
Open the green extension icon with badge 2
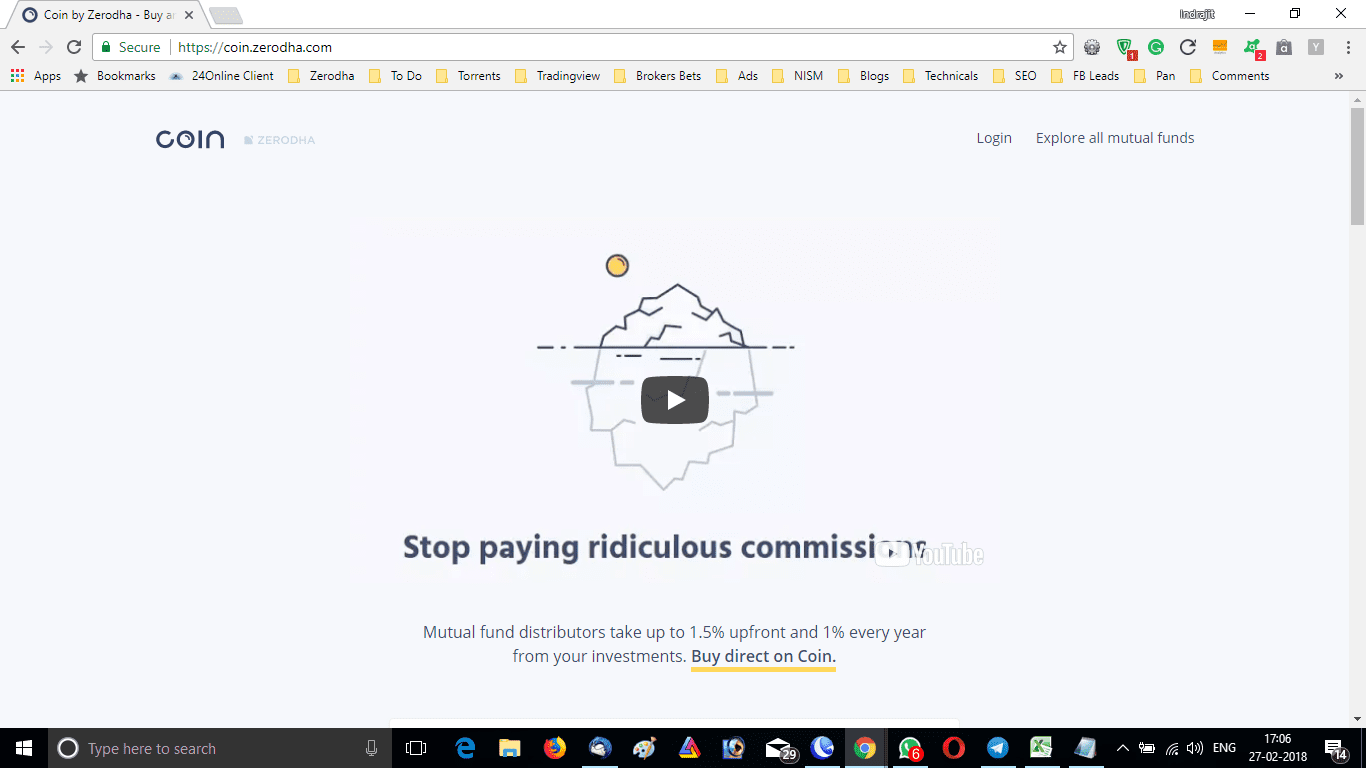1253,47
